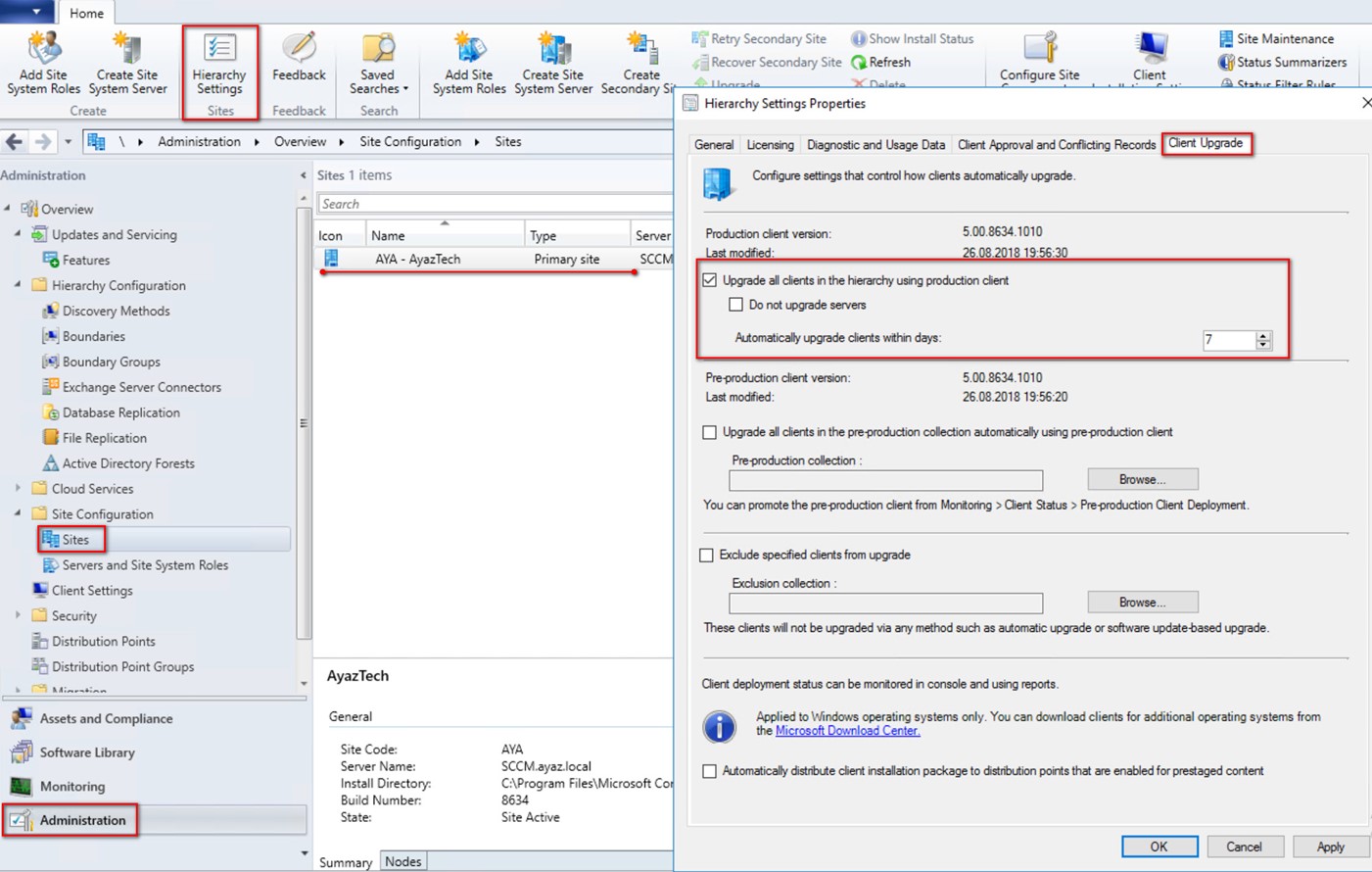
Task: Open the Microsoft Download Center link
Action: point(847,731)
